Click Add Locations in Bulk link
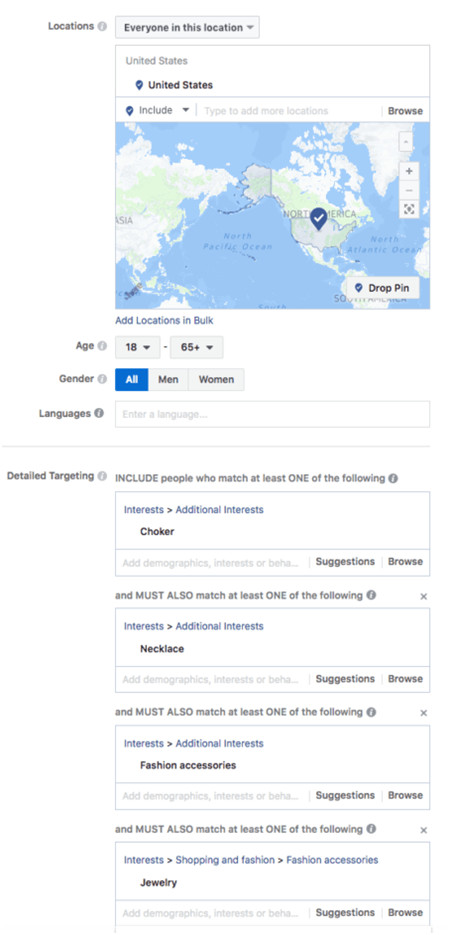This screenshot has width=450, height=935. click(164, 320)
